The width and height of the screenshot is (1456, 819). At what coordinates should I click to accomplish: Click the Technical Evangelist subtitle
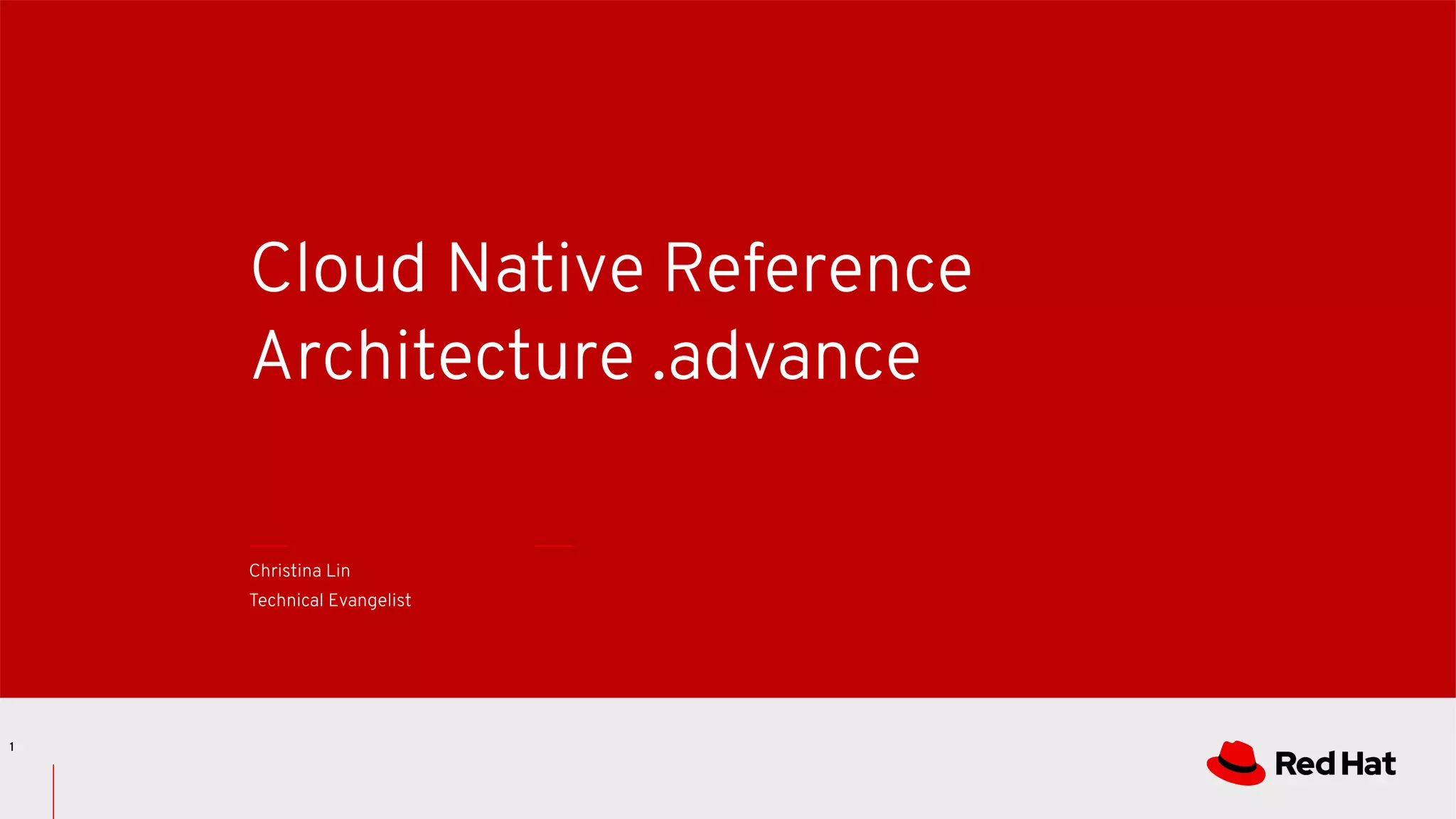[330, 601]
